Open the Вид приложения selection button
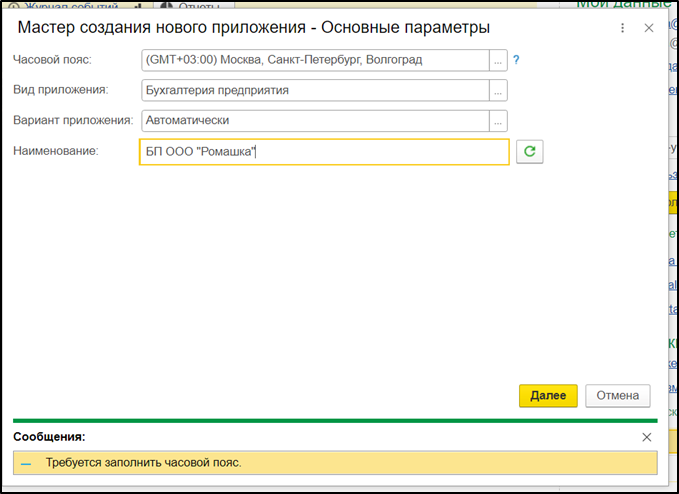Viewport: 679px width, 494px height. [x=498, y=90]
